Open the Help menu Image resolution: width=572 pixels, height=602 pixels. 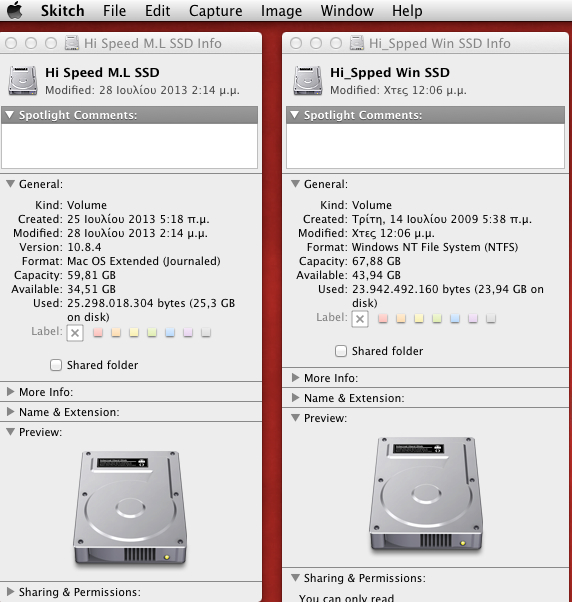407,11
